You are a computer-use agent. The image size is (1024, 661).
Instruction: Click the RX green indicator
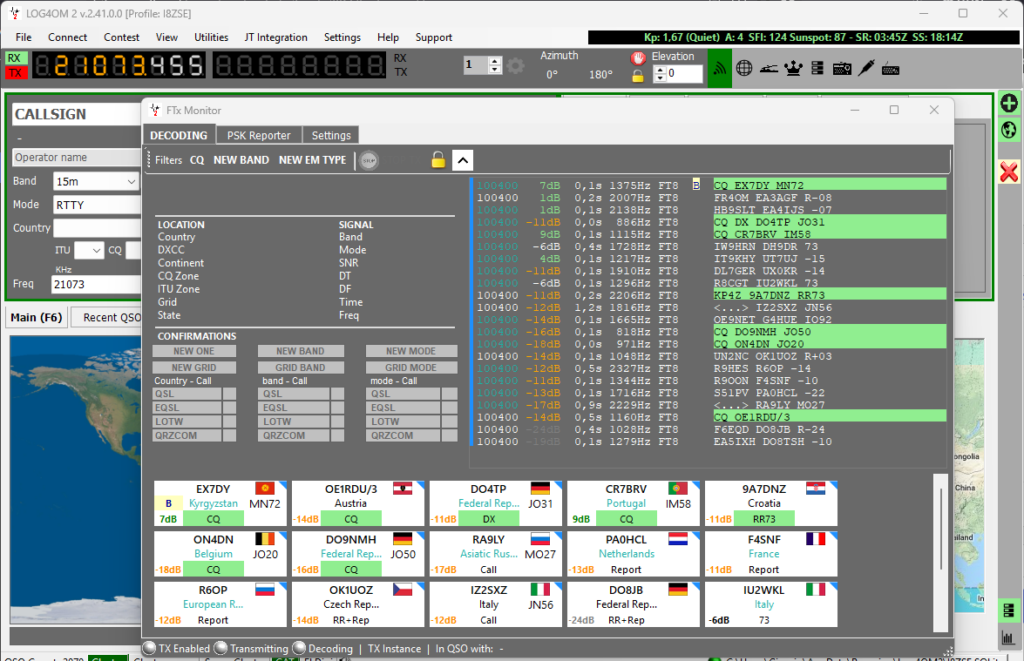pos(15,58)
